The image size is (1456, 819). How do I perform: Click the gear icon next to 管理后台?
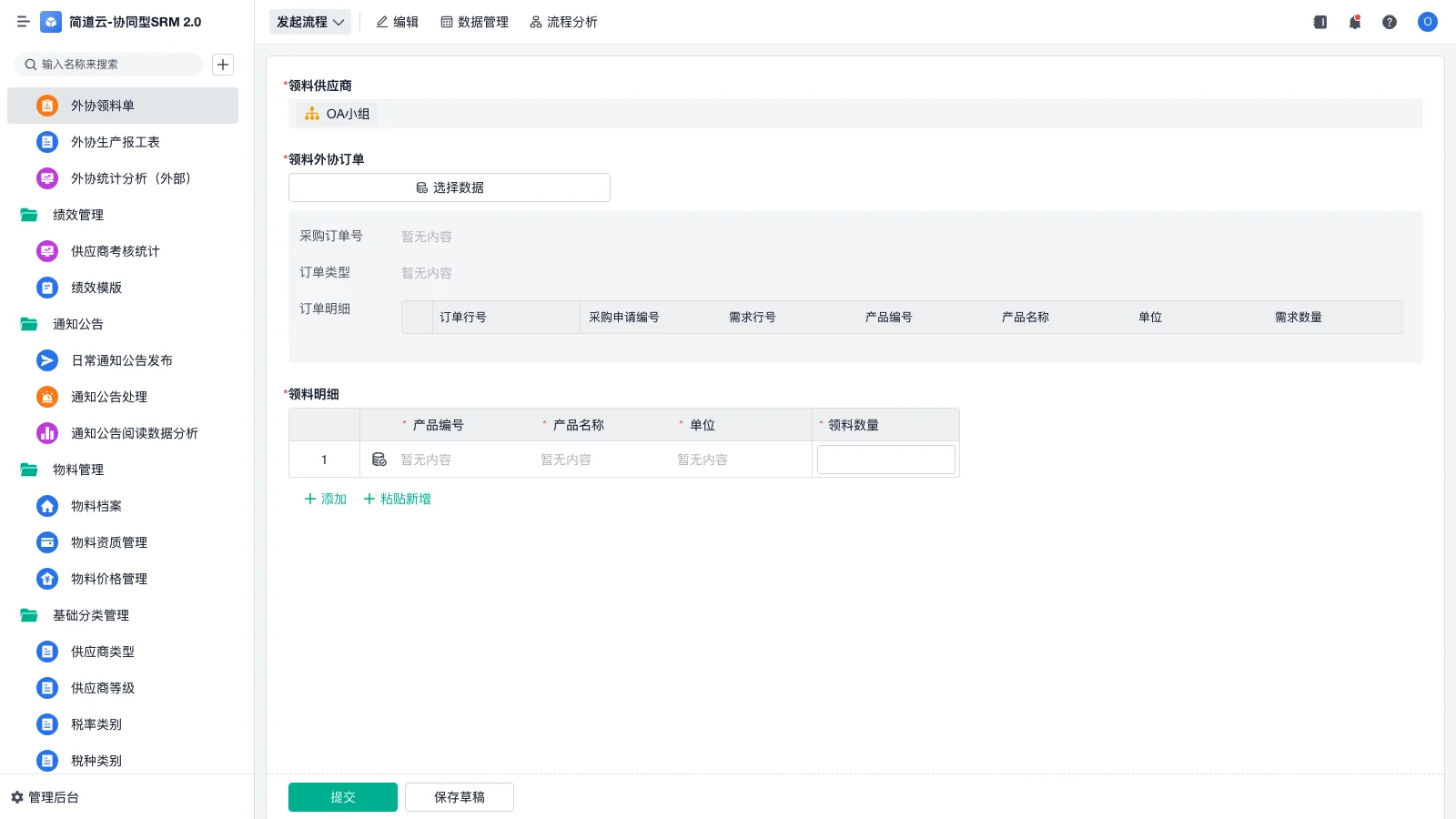[x=16, y=797]
